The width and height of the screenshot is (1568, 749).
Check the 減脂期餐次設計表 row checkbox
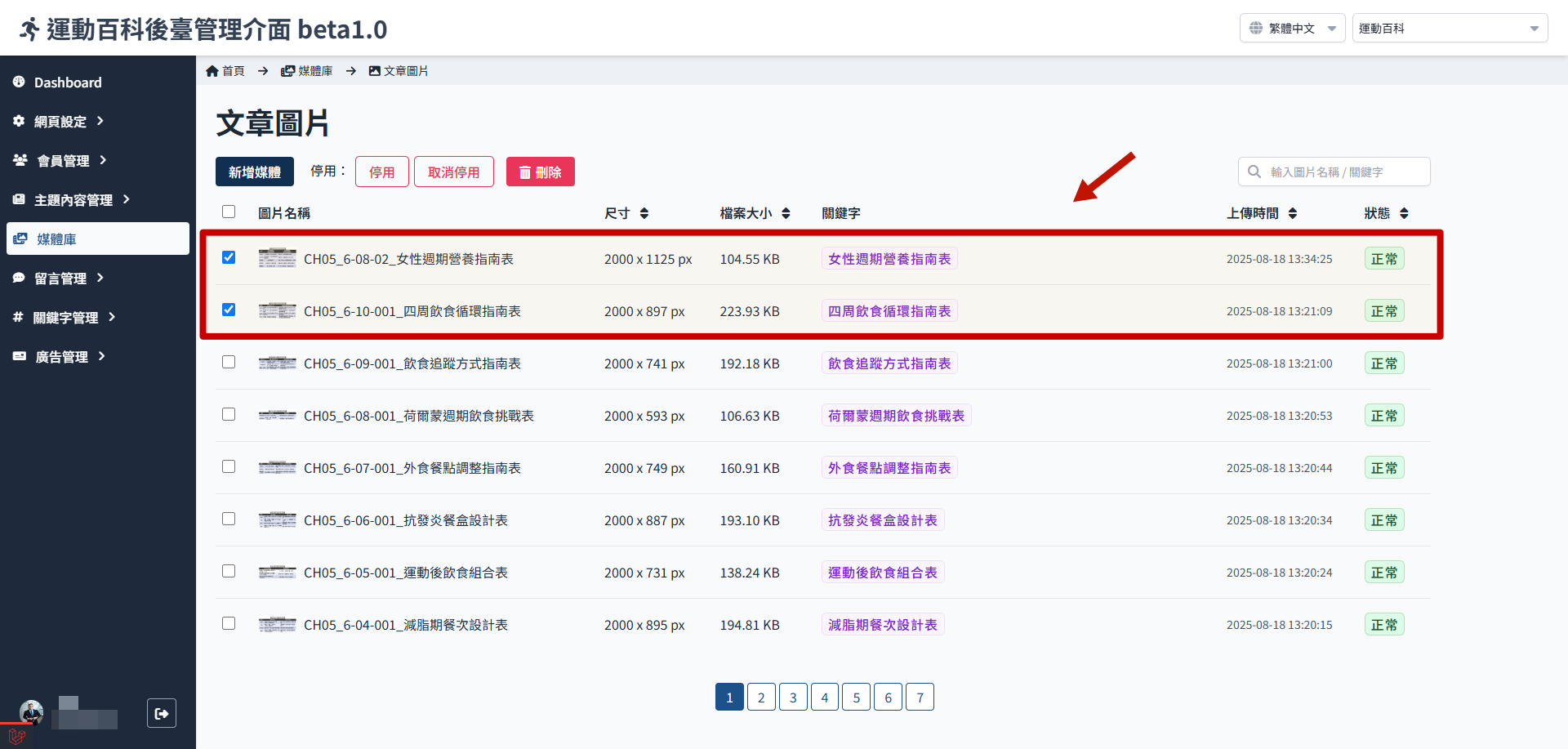click(x=229, y=623)
